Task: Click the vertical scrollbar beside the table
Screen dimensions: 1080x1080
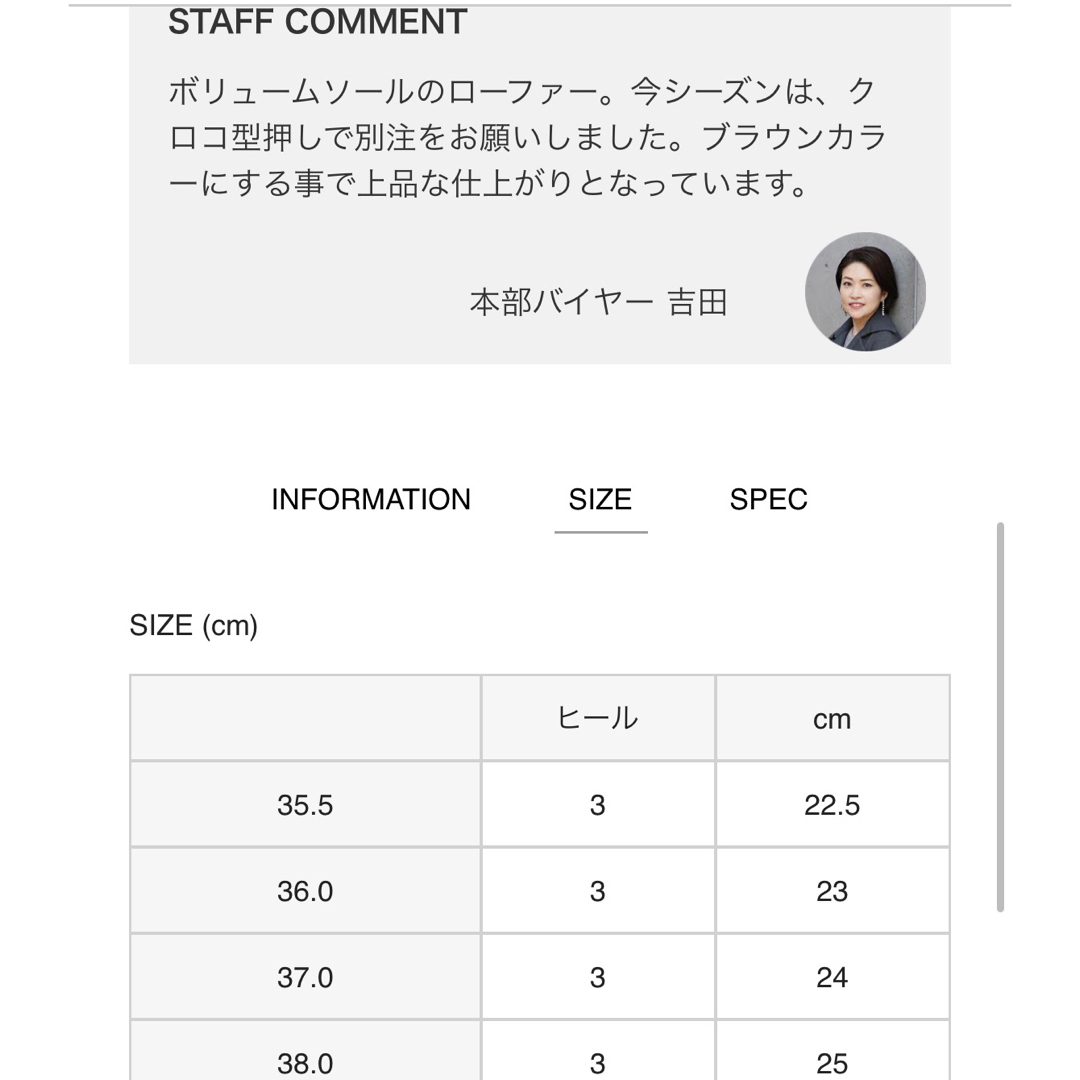Action: 1000,717
